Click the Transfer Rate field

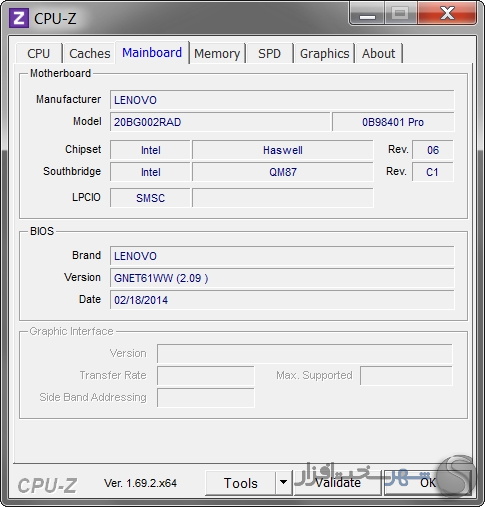click(206, 376)
